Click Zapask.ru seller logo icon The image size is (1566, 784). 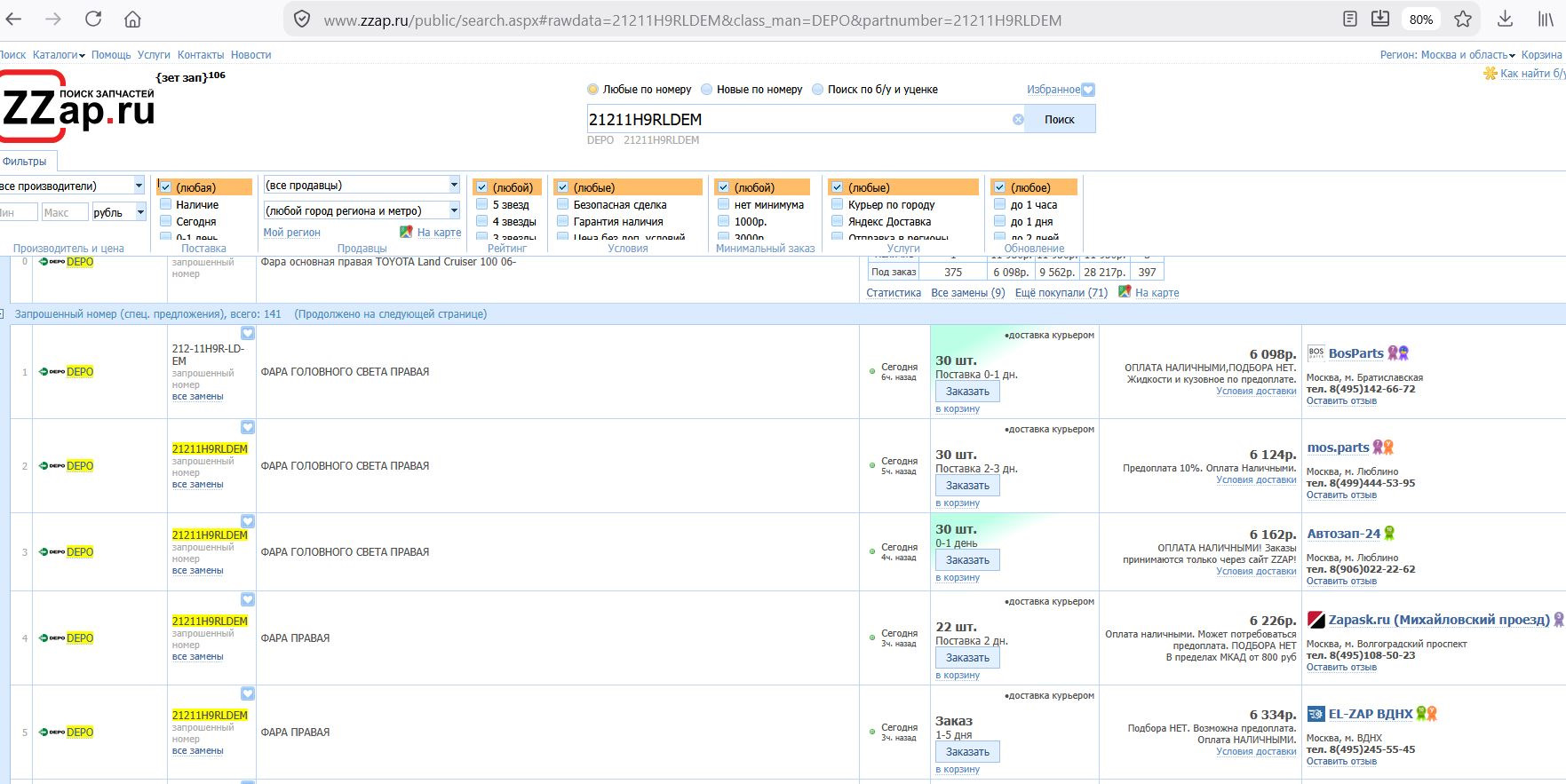1316,620
